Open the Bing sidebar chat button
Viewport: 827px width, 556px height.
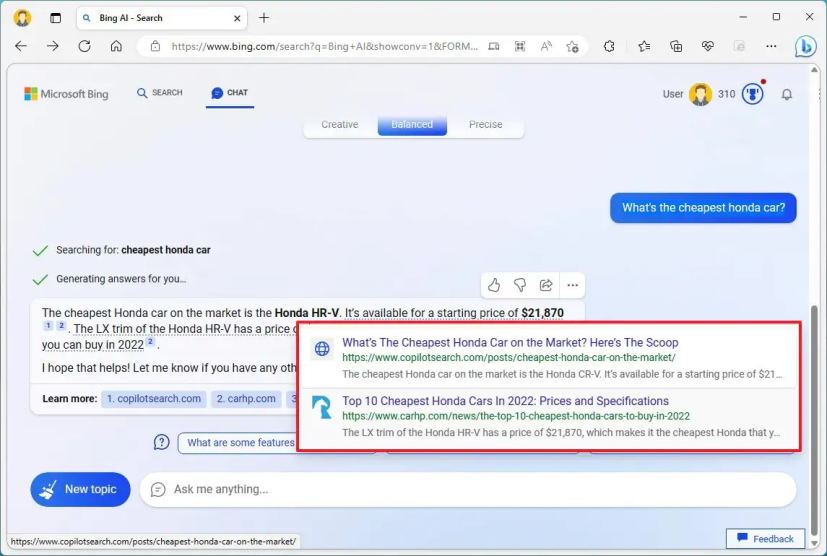(x=805, y=47)
